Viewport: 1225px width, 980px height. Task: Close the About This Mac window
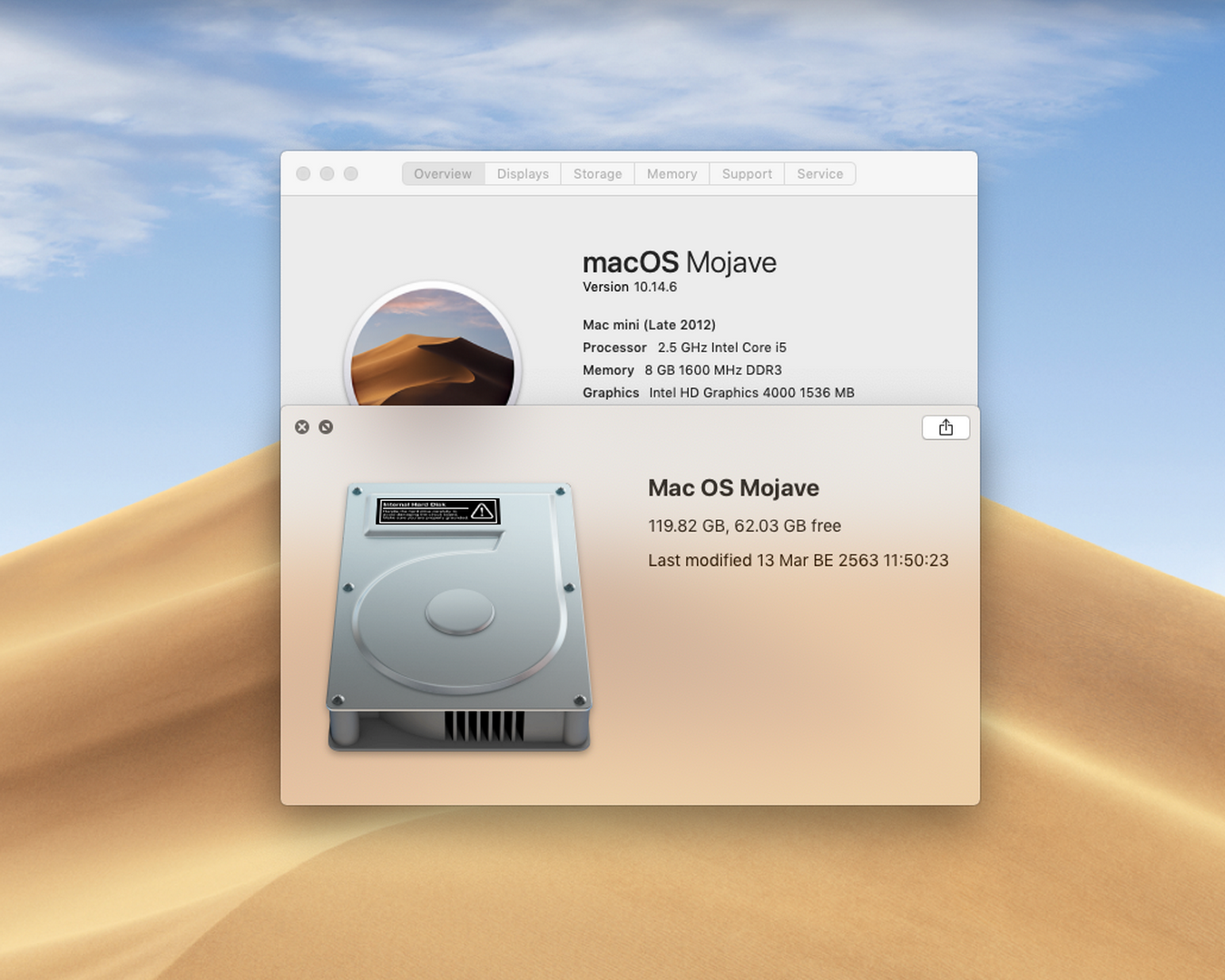pyautogui.click(x=303, y=173)
